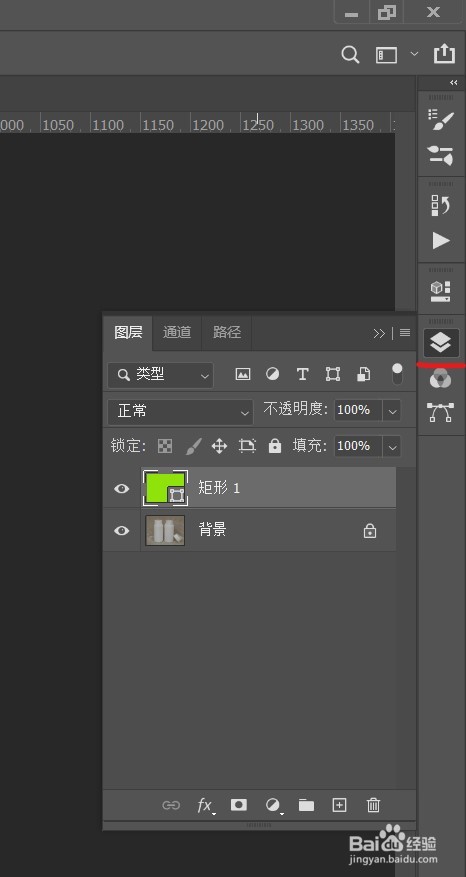The image size is (466, 877).
Task: Open the History panel icon
Action: tap(441, 205)
